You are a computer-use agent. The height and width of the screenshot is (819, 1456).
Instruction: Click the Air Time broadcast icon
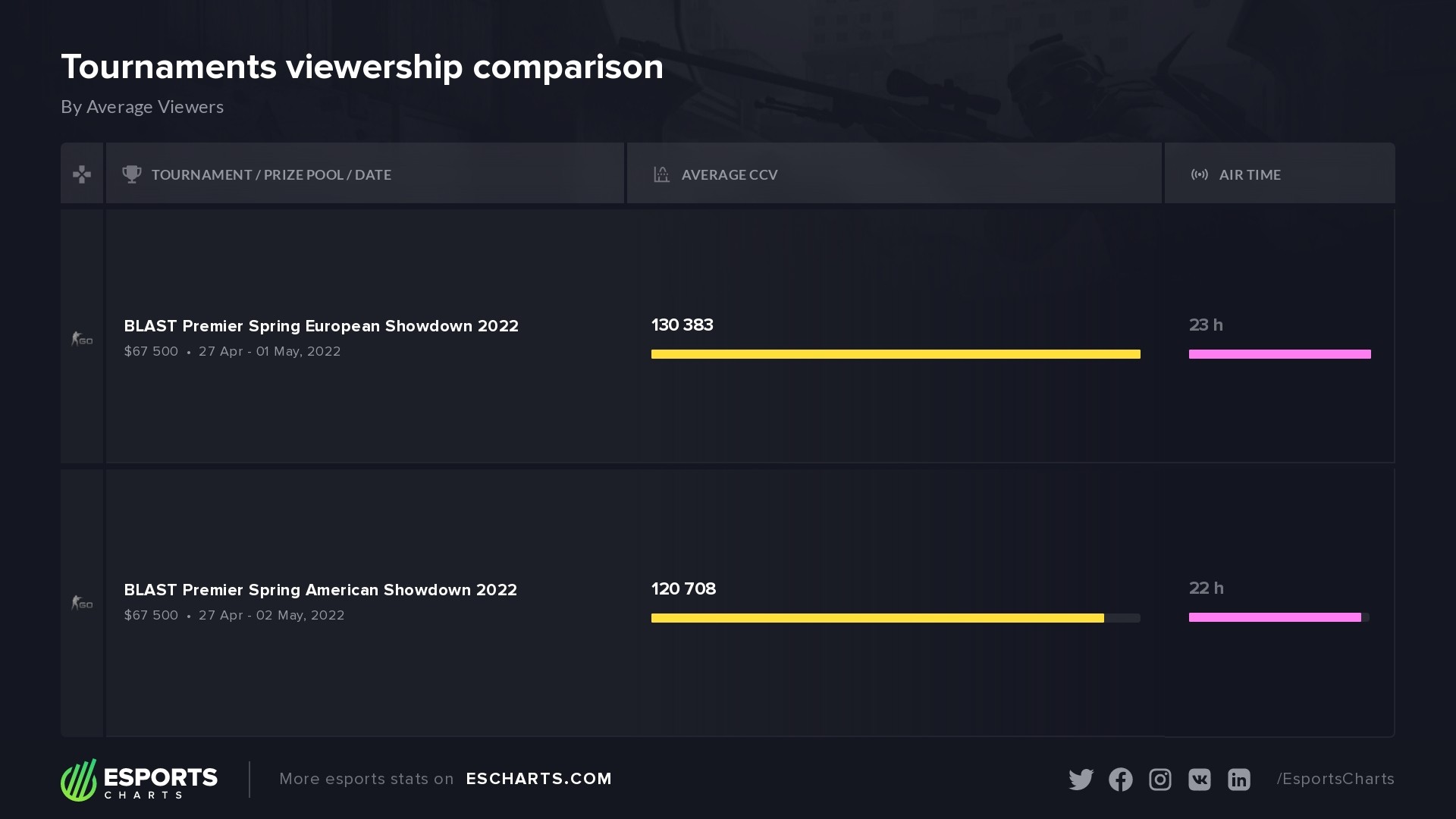(1200, 174)
